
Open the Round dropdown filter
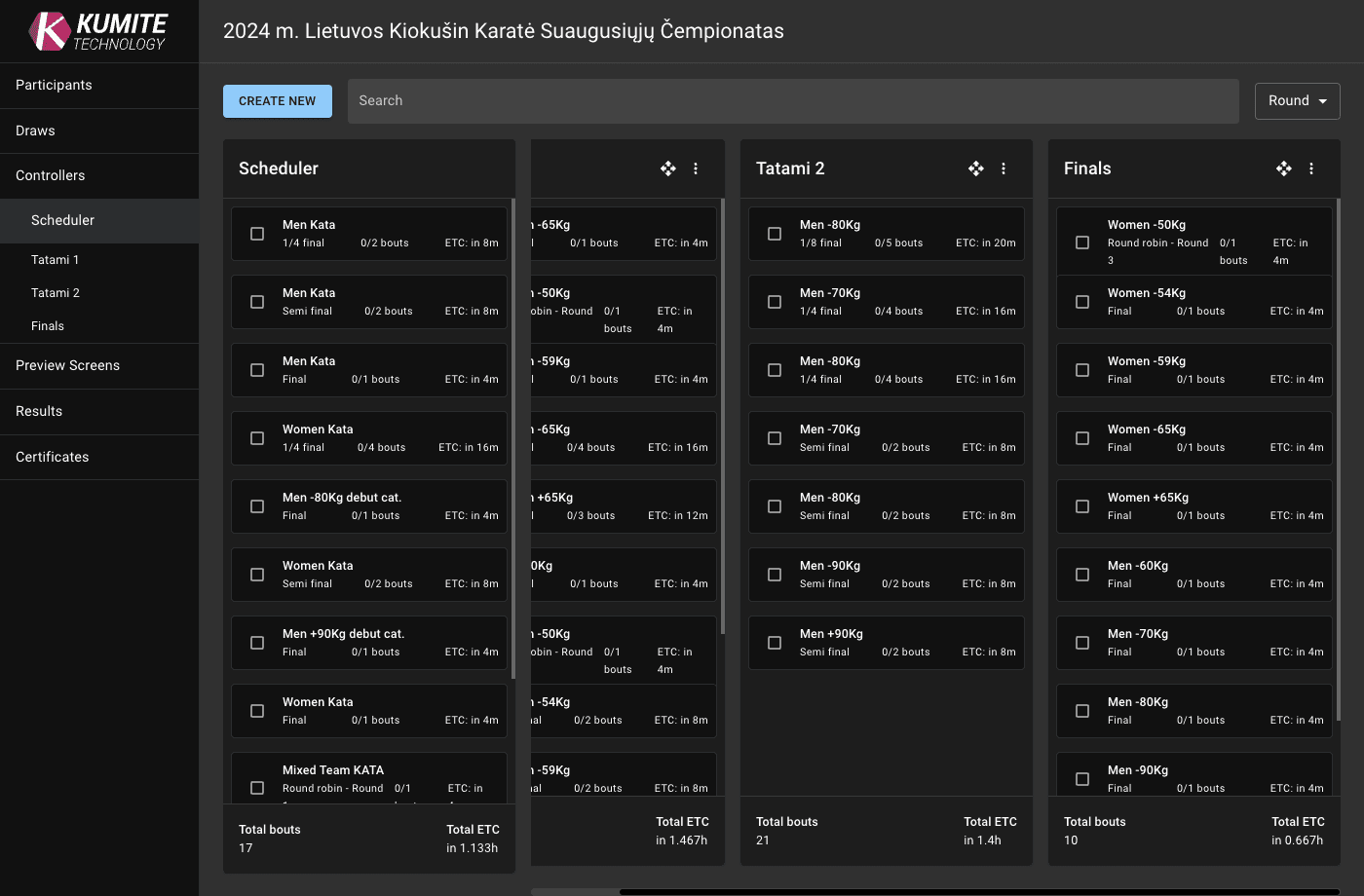click(1297, 101)
